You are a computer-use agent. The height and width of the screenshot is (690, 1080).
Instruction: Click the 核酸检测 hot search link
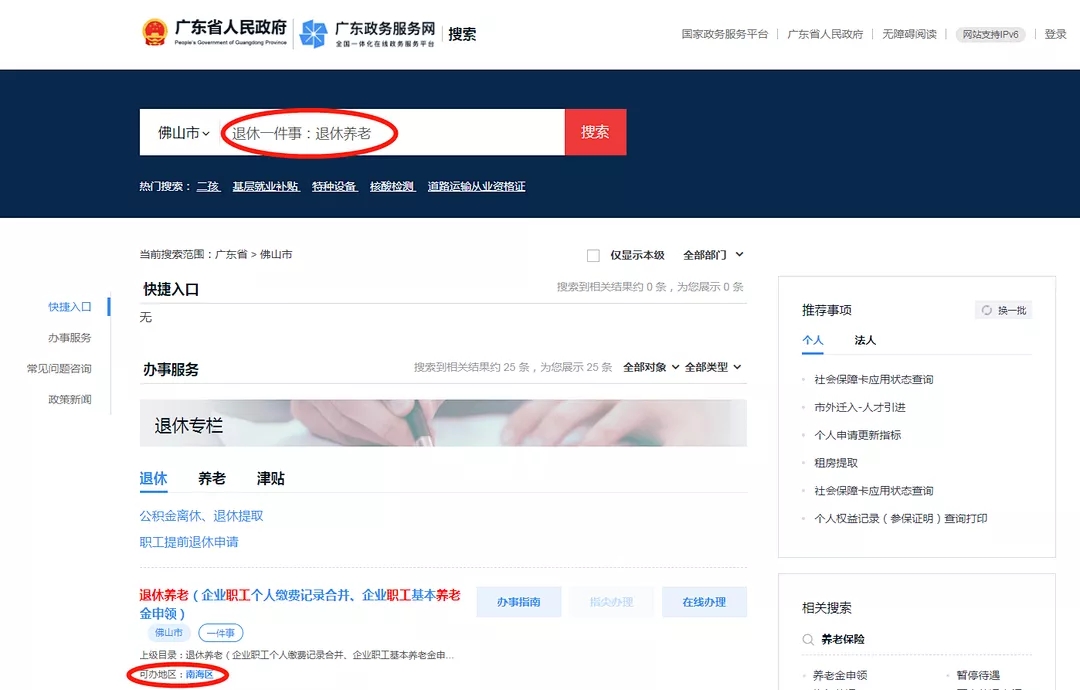tap(392, 187)
